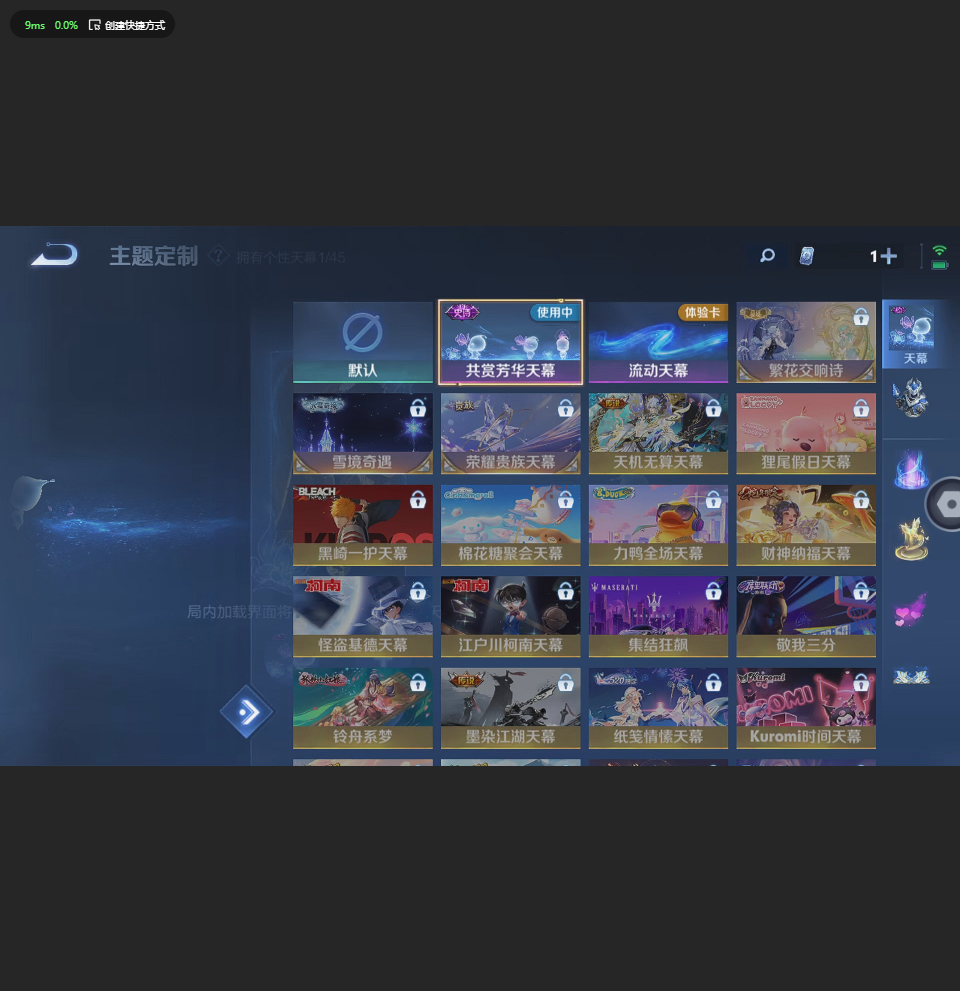960x991 pixels.
Task: Select the 流动天幕 trial card theme
Action: tap(658, 340)
